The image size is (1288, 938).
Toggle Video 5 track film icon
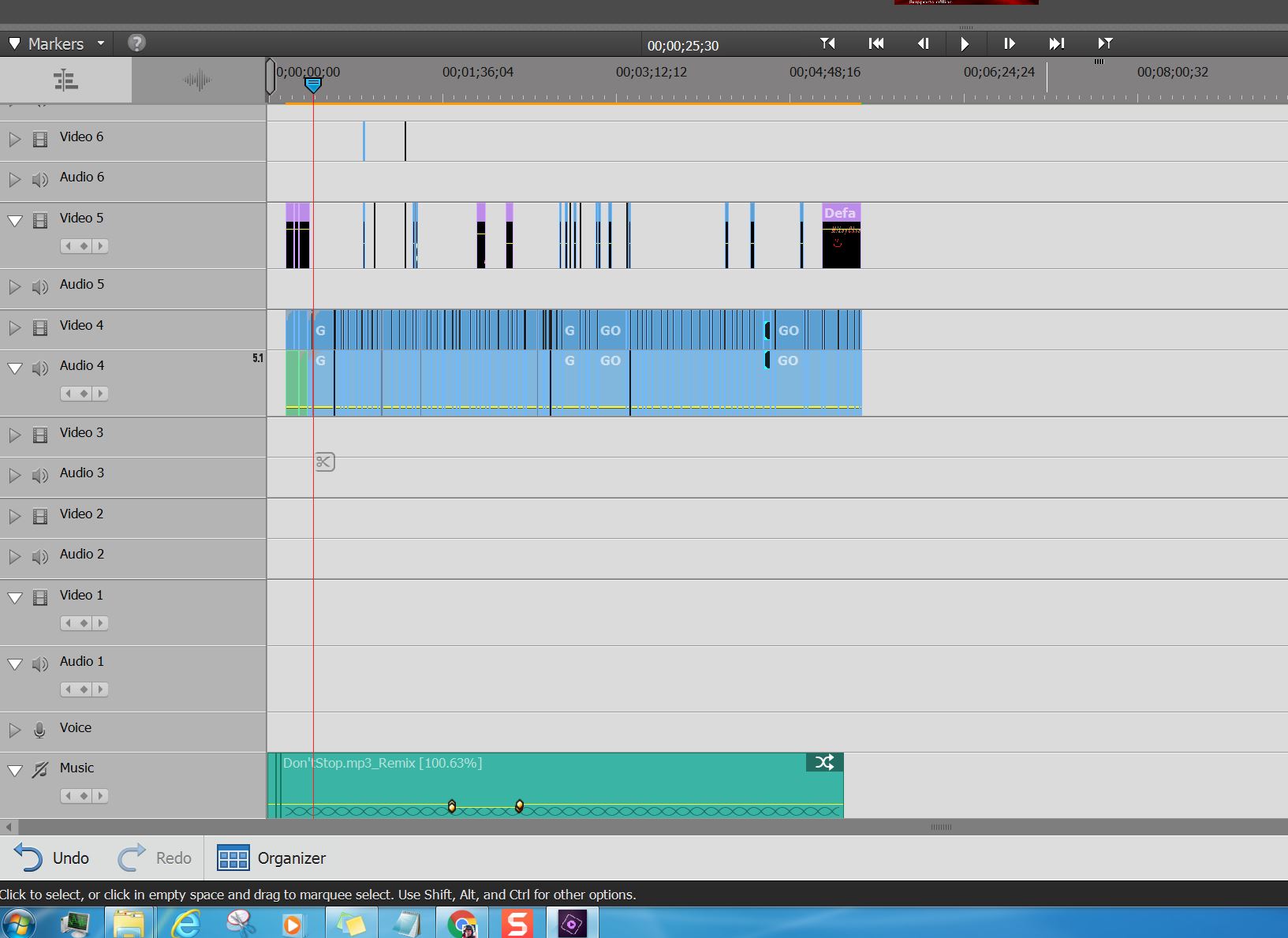tap(40, 221)
